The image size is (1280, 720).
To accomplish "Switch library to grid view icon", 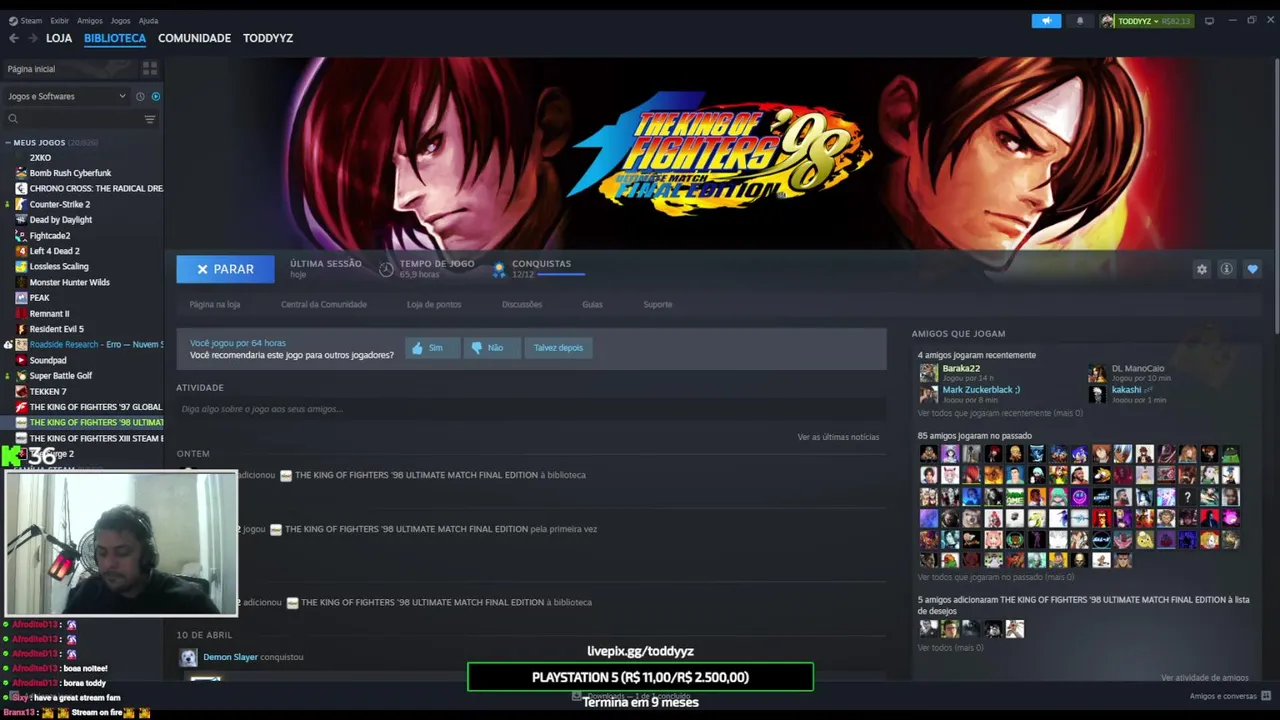I will 150,69.
